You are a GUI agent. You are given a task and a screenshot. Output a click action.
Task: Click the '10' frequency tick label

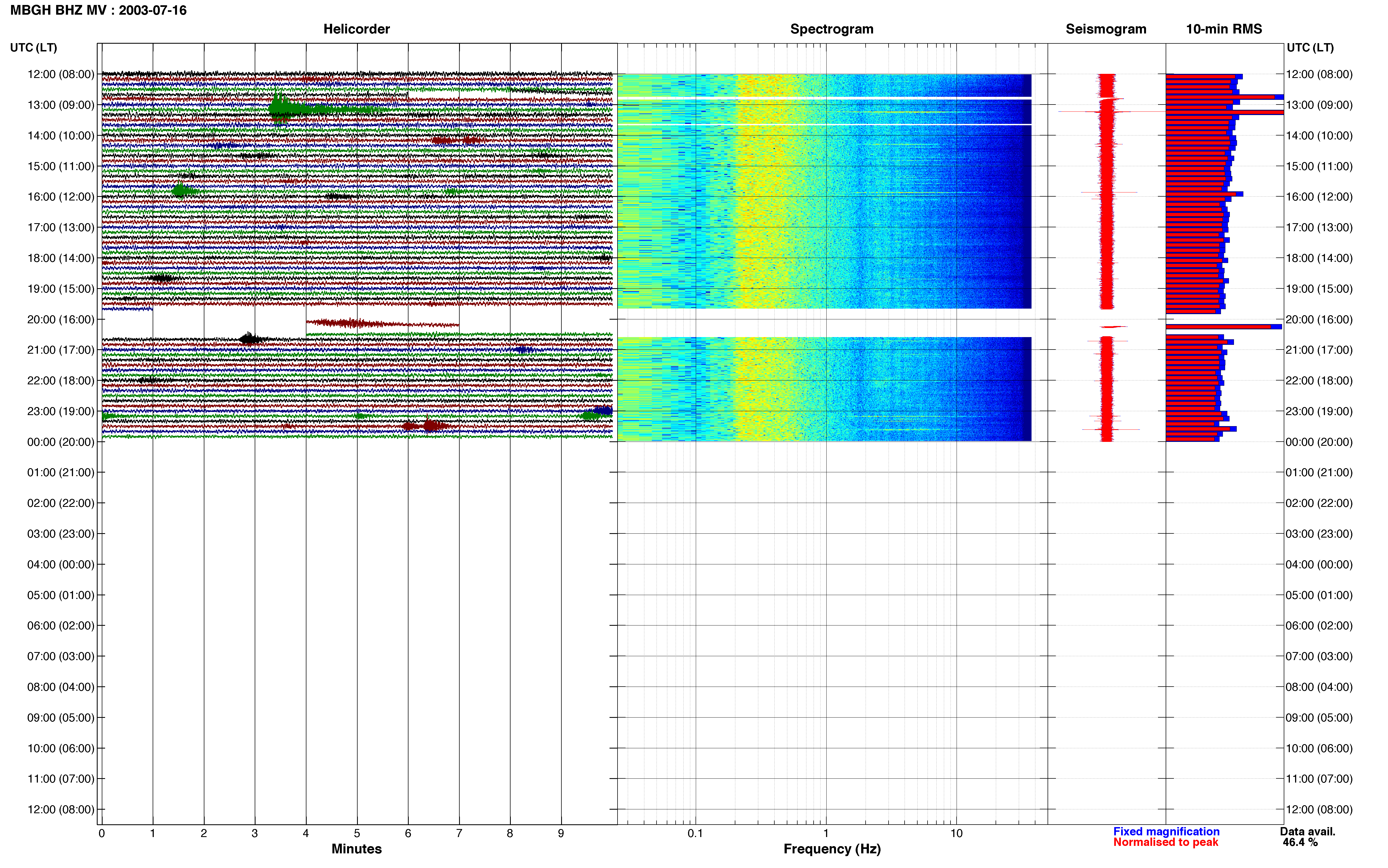tap(956, 833)
